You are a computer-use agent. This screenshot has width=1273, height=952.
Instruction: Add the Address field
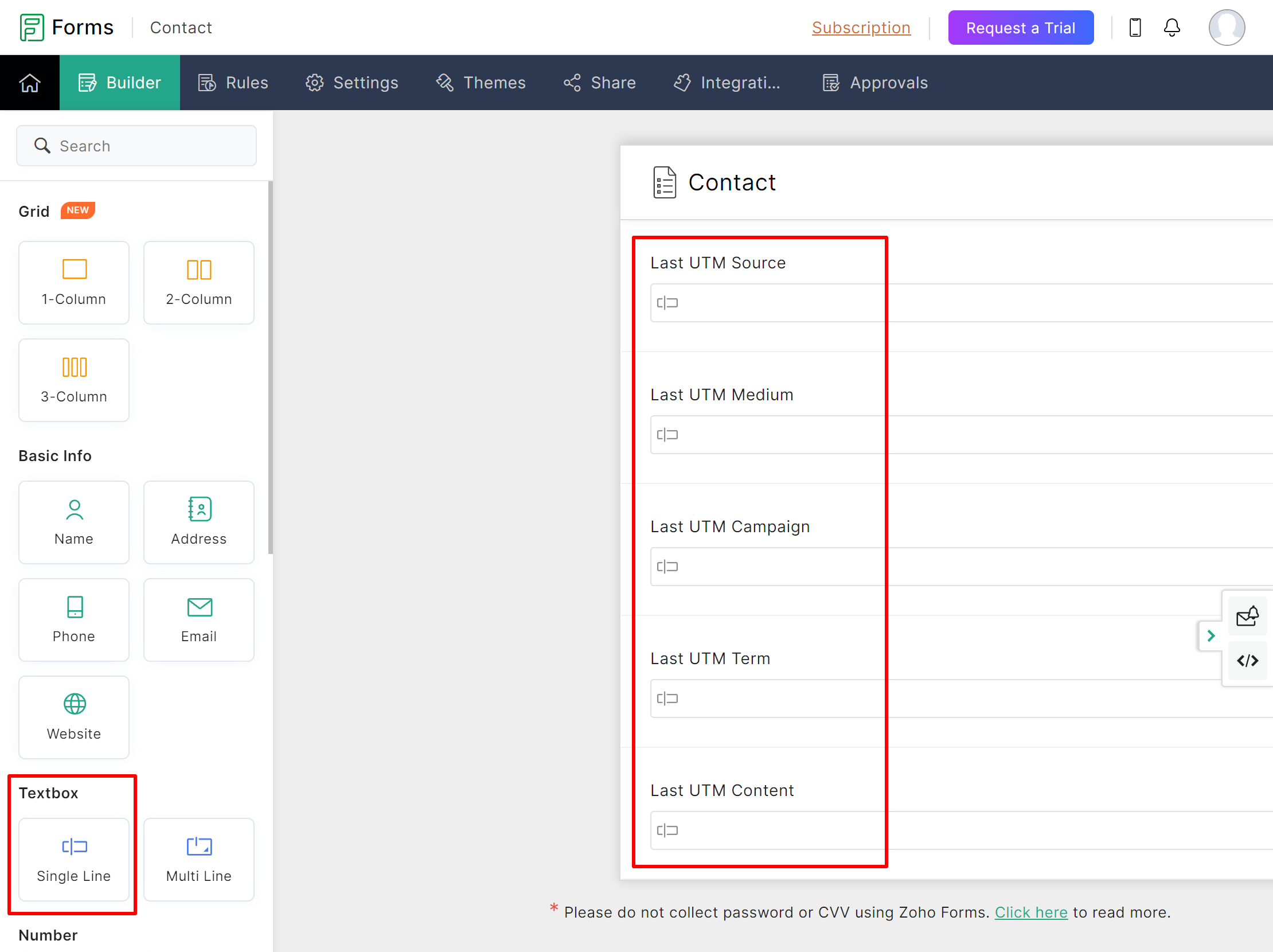pos(199,522)
